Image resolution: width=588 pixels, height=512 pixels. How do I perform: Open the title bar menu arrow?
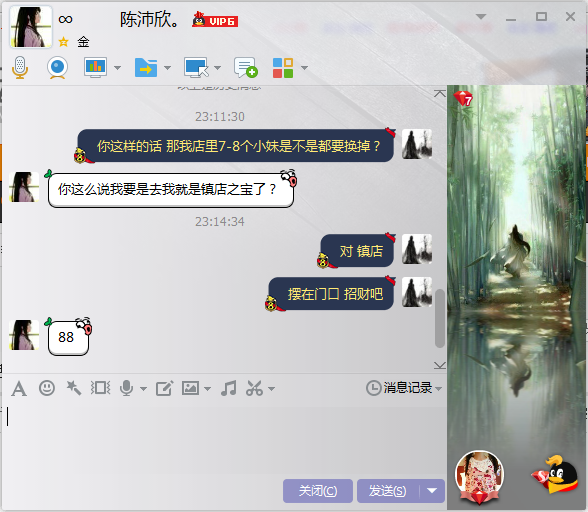[481, 17]
